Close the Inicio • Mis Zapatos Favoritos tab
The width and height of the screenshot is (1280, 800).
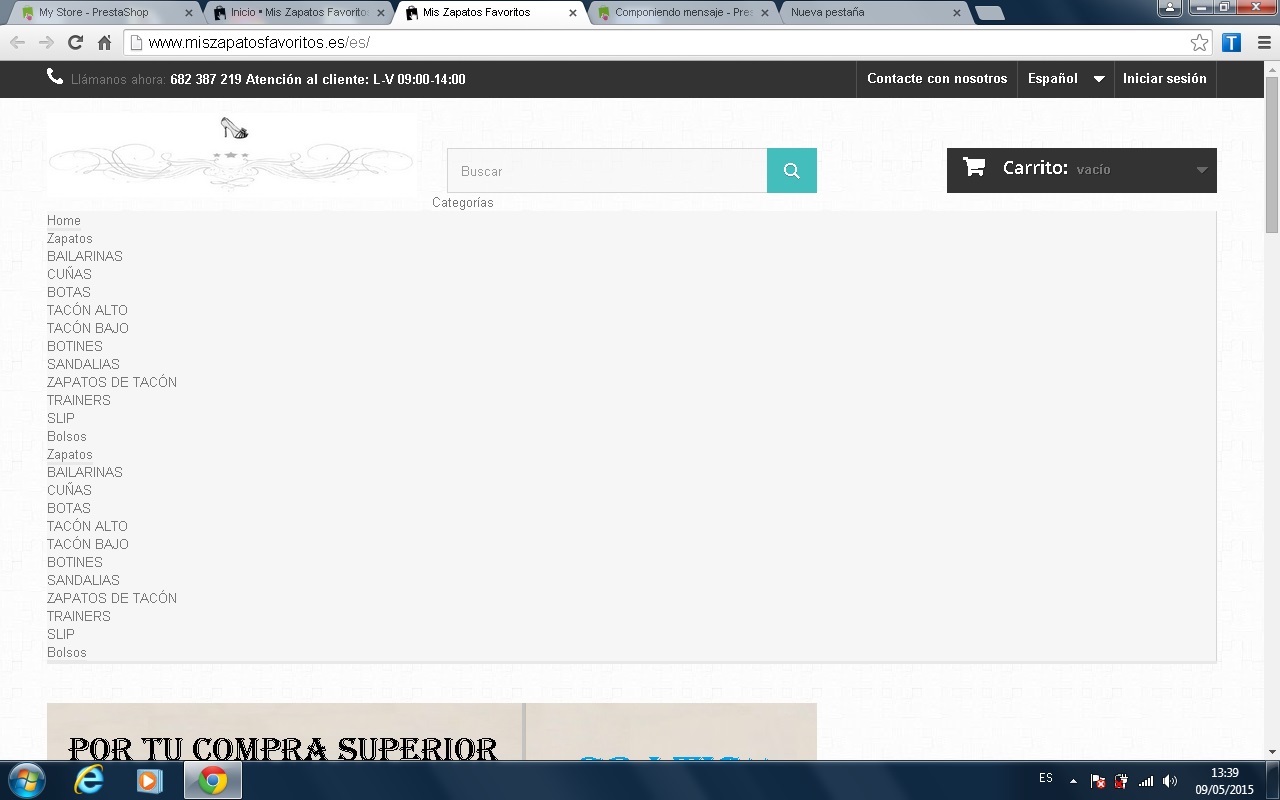coord(380,13)
